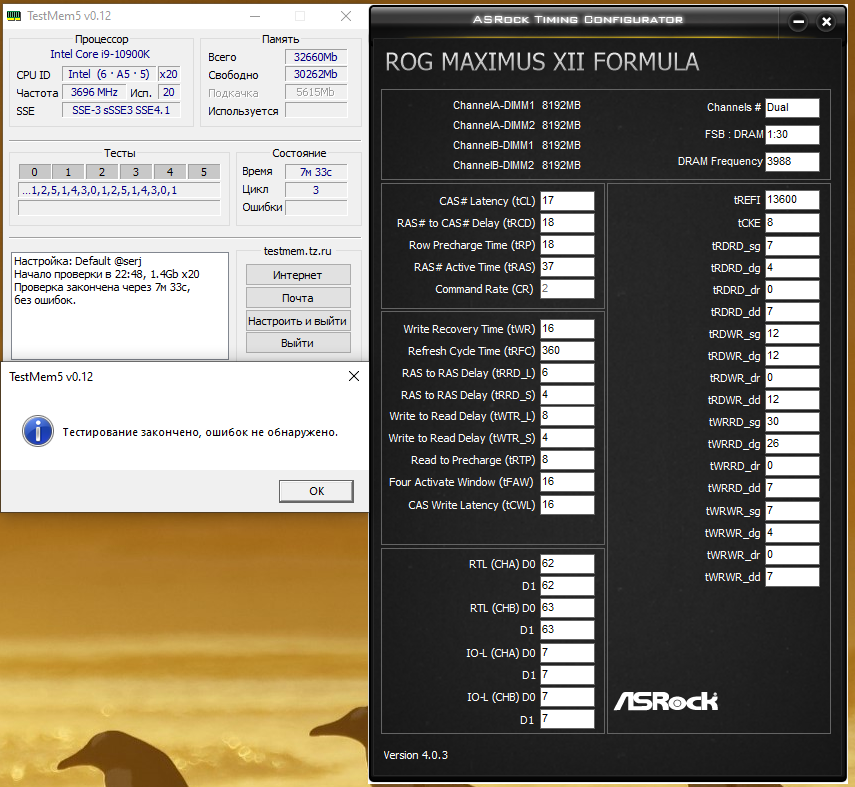Click the tWRRD_dg value field
The height and width of the screenshot is (787, 855).
792,443
